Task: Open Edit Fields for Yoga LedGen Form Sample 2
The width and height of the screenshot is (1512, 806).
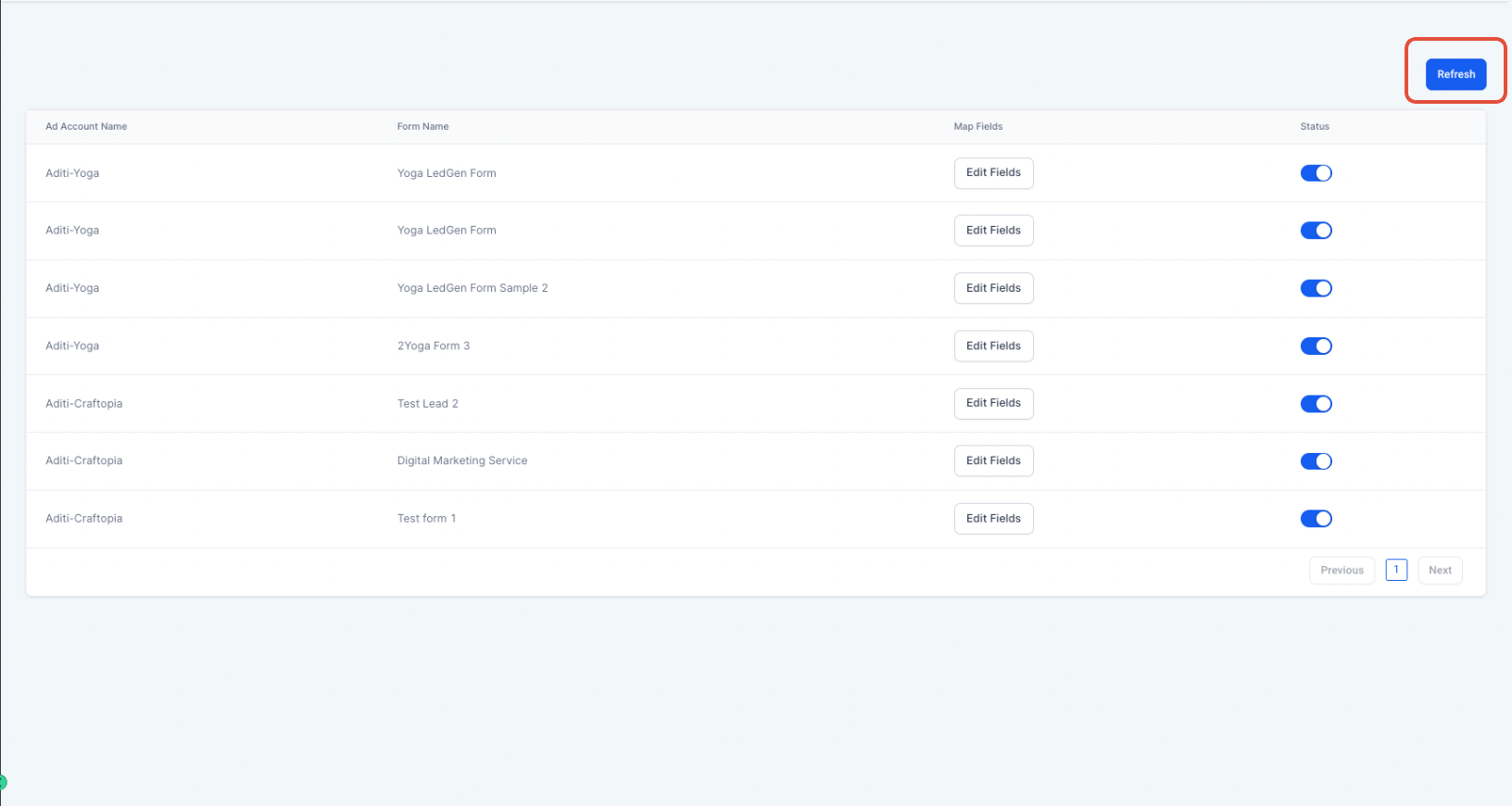Action: pos(993,288)
